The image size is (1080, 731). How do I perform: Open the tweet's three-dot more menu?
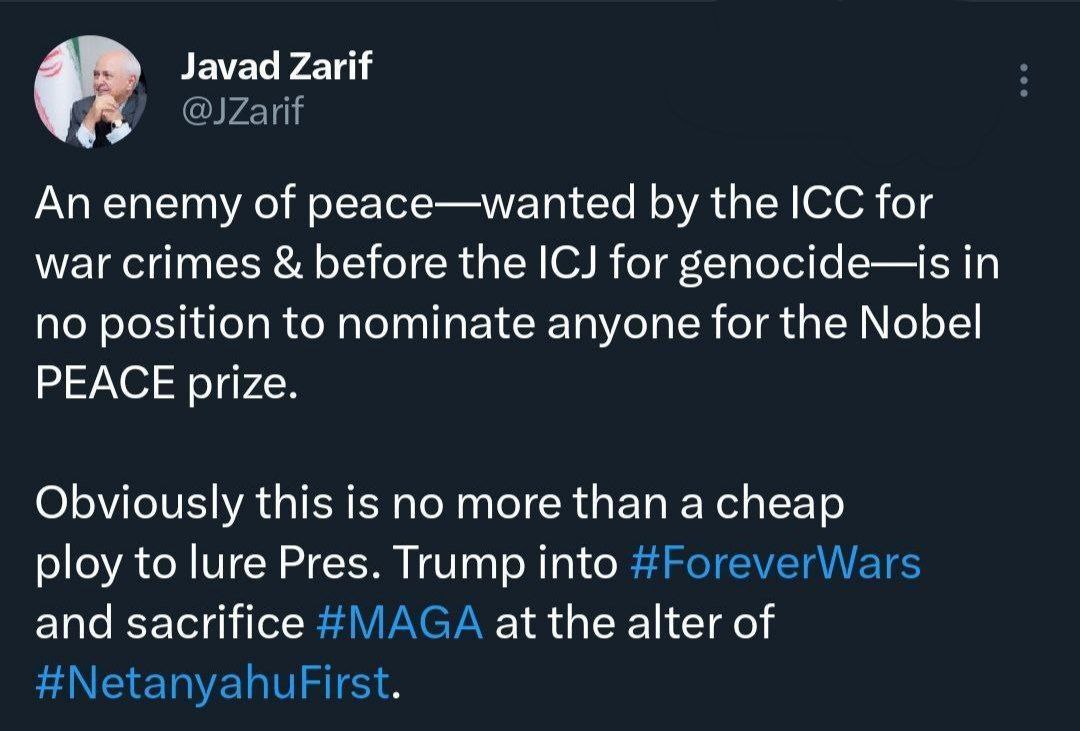point(1021,80)
